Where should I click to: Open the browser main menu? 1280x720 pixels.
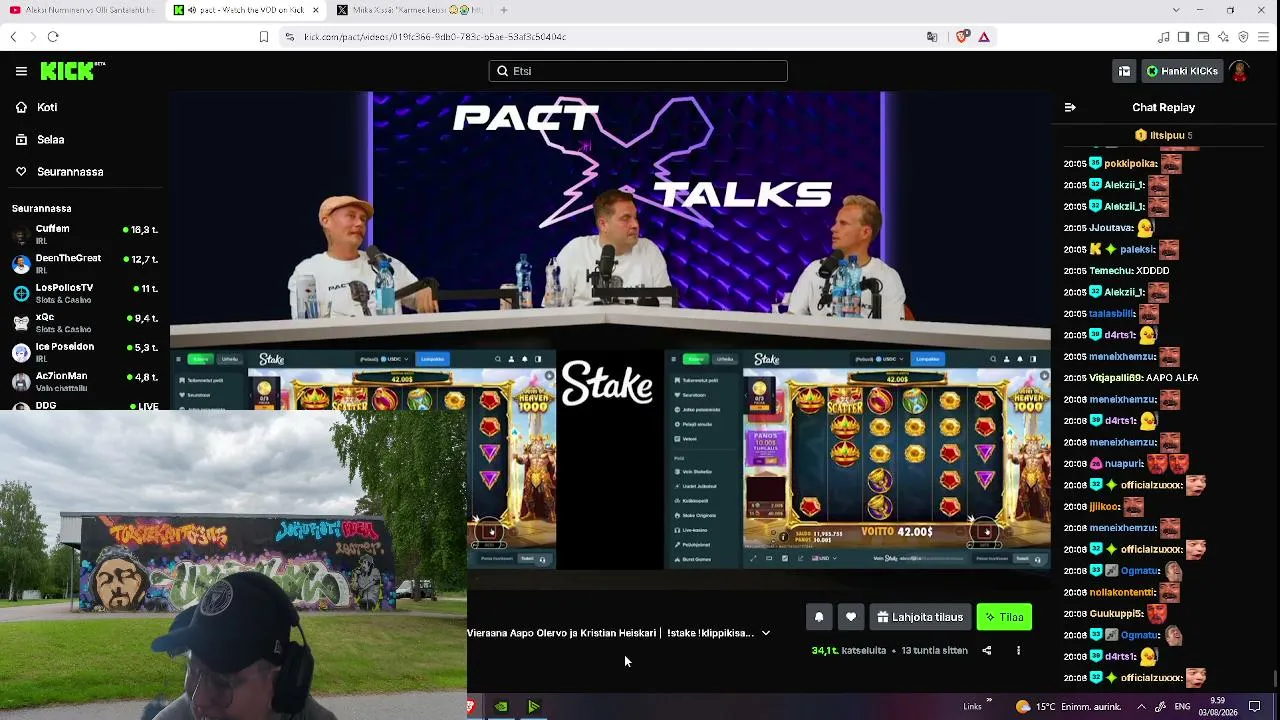(1264, 37)
